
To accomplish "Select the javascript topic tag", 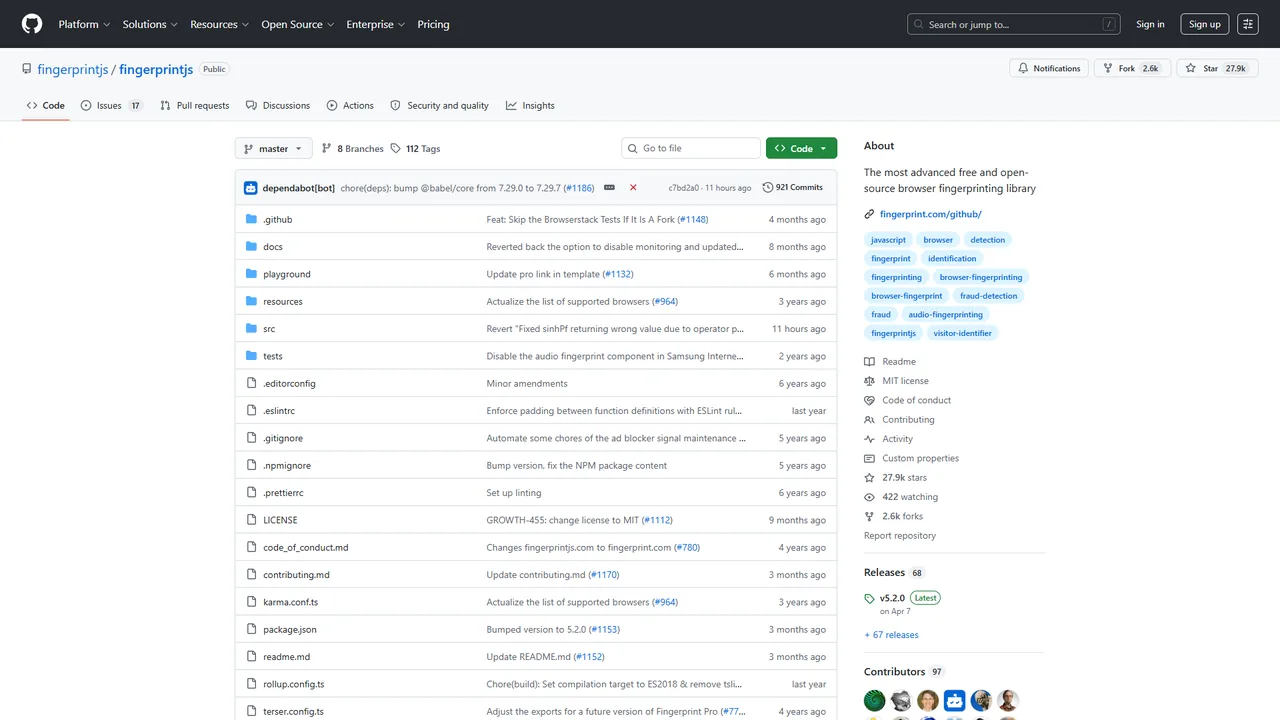I will 888,240.
